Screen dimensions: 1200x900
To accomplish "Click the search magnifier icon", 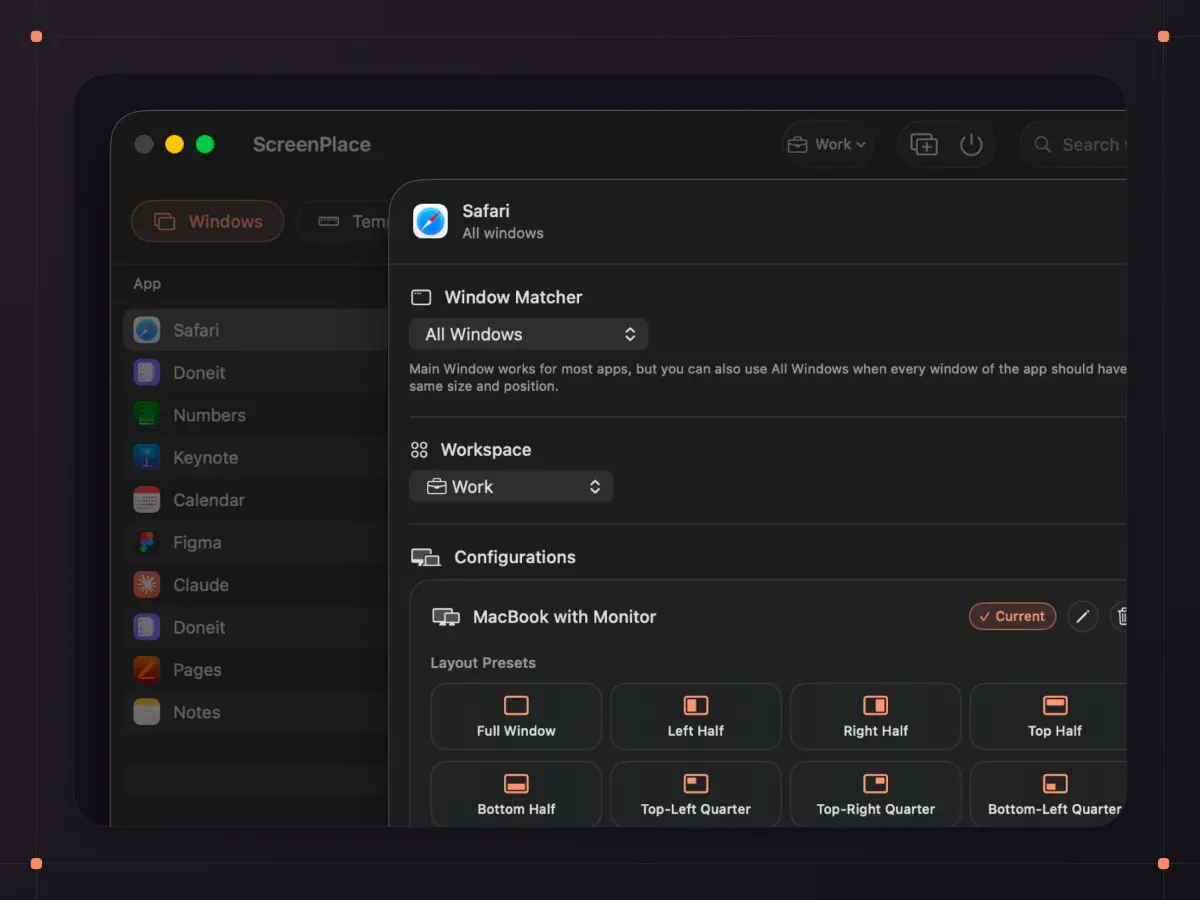I will (1043, 145).
